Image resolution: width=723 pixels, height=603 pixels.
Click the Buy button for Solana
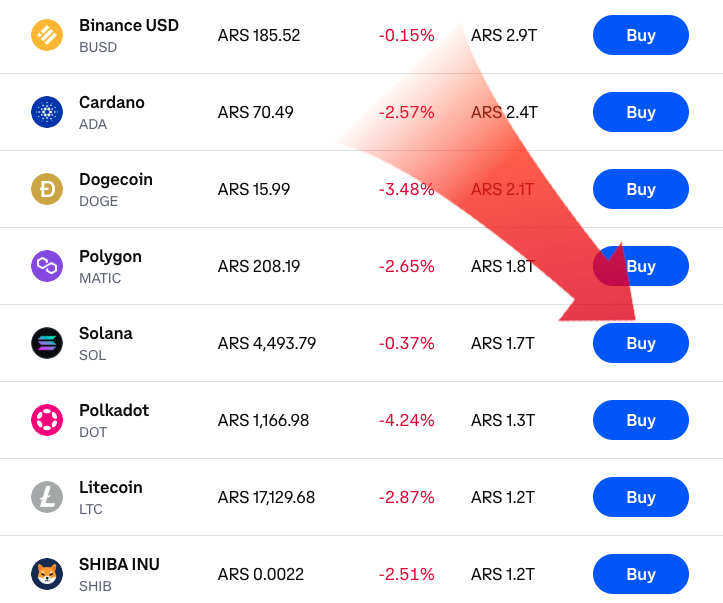[640, 343]
